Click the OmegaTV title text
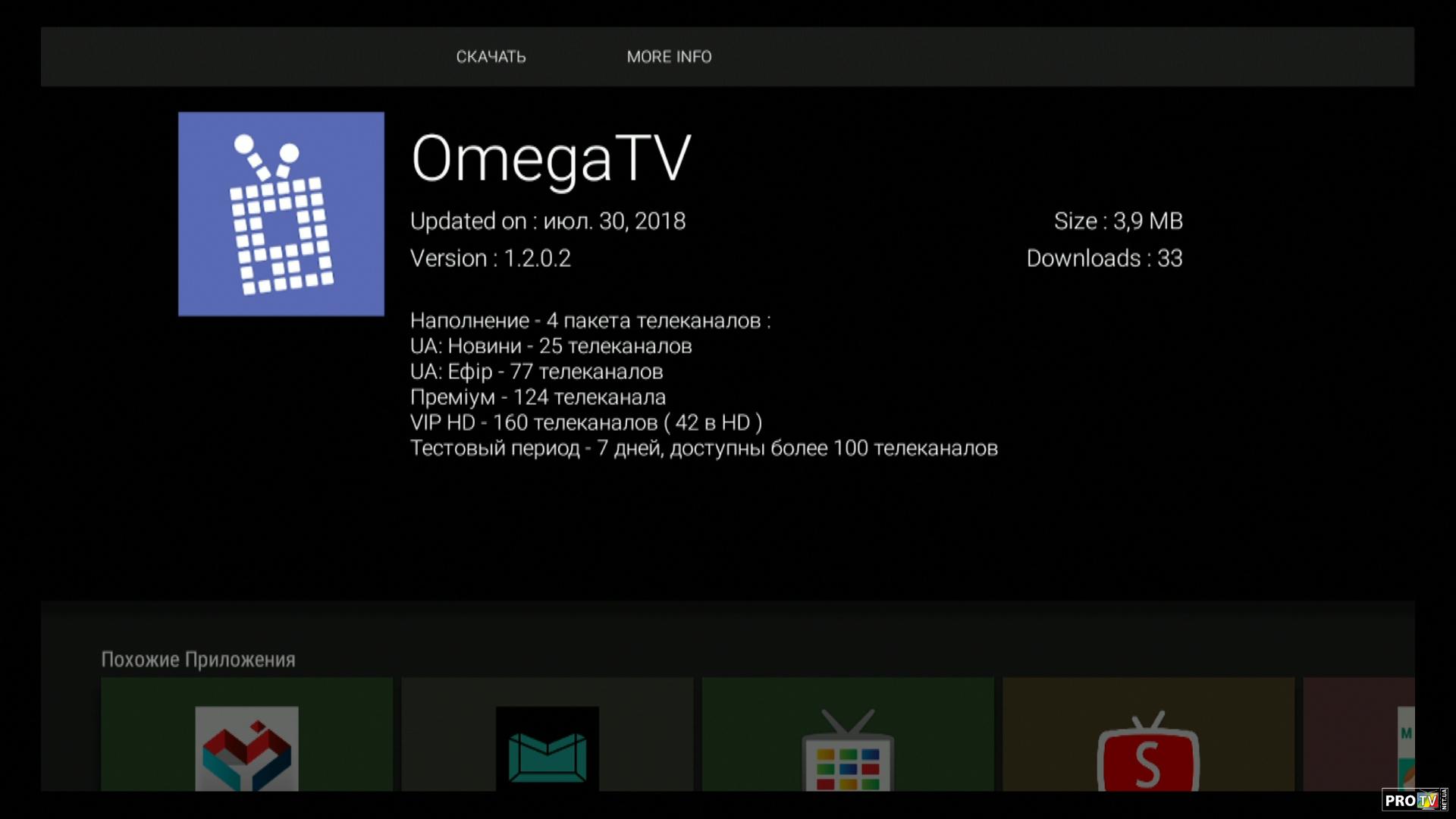 point(551,158)
